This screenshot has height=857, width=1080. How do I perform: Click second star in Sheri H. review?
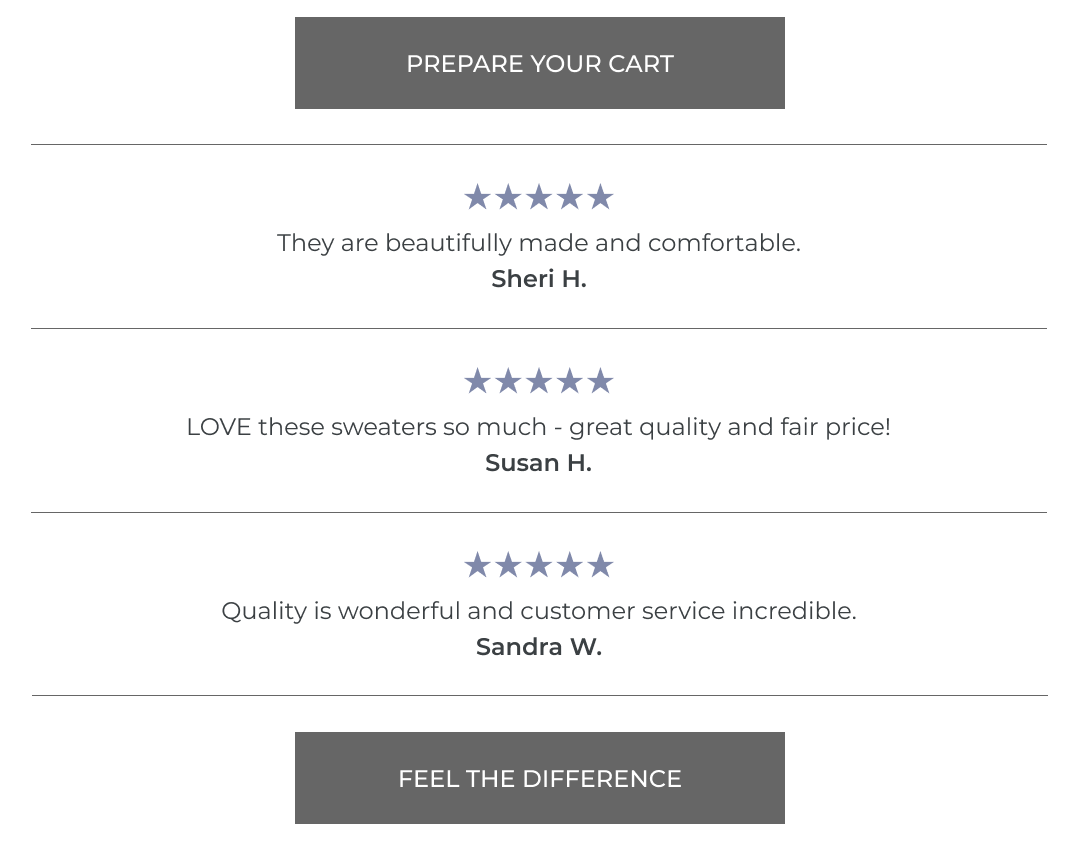(x=508, y=197)
